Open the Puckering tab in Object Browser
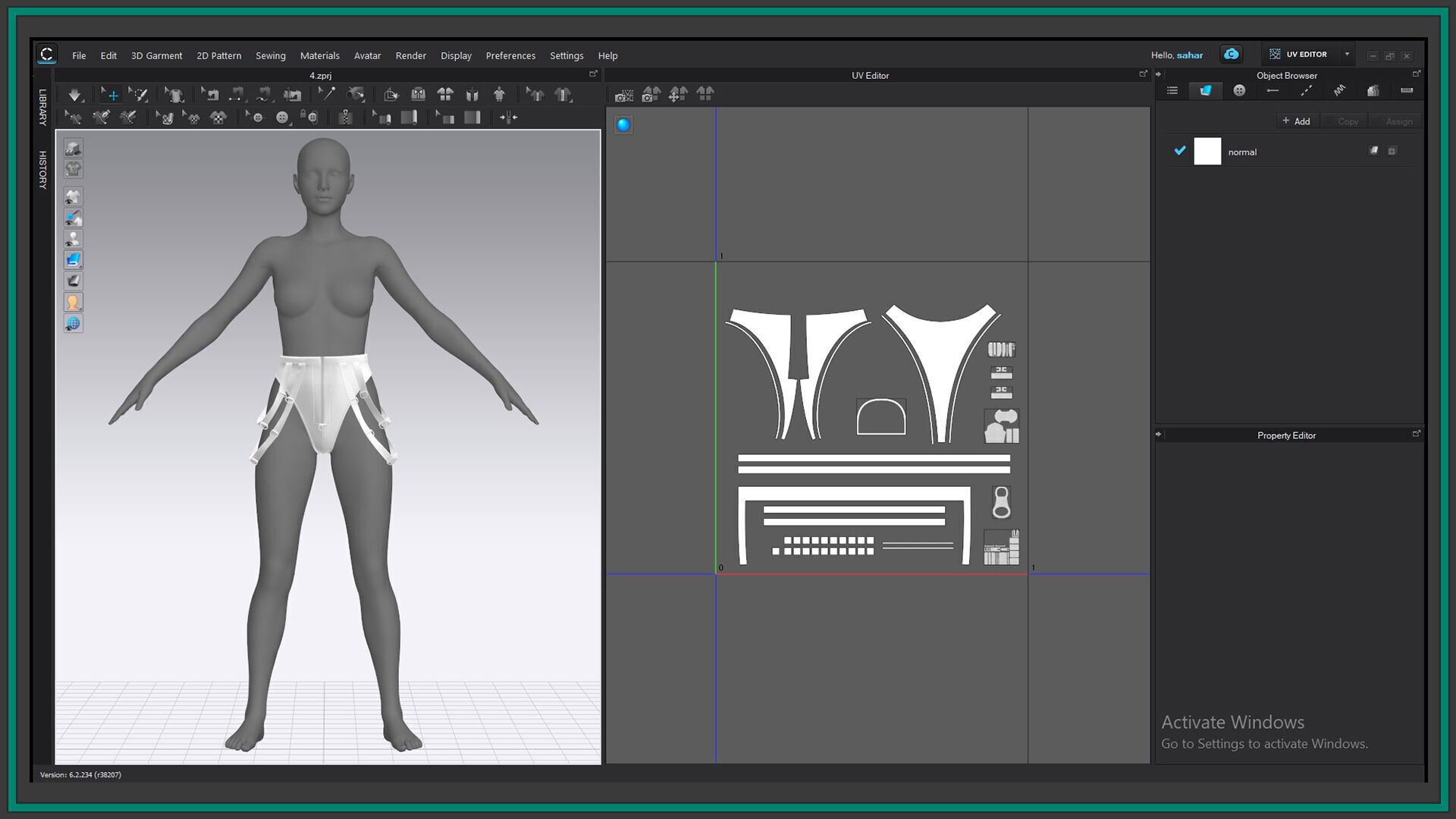 pos(1340,91)
